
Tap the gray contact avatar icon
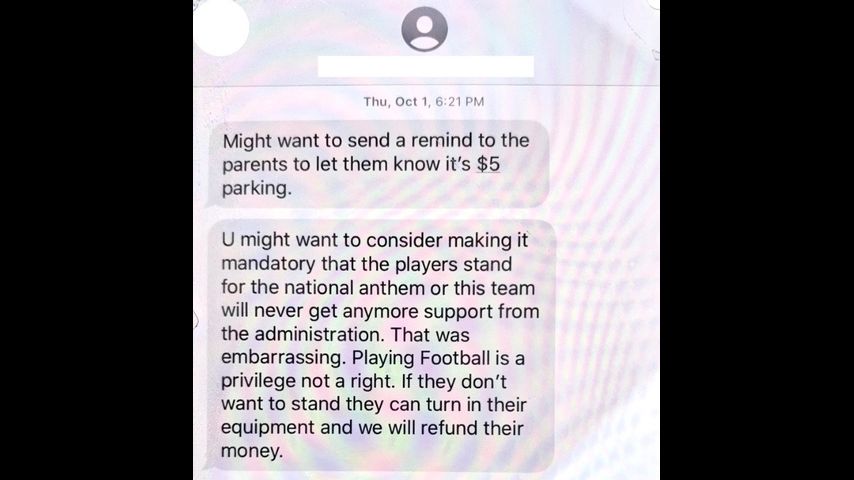424,29
